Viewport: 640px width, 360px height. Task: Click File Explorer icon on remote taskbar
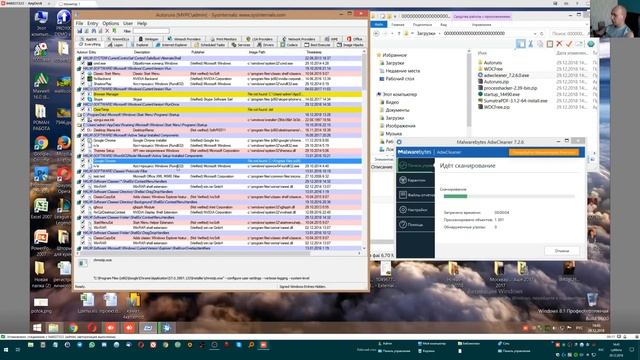[x=54, y=328]
